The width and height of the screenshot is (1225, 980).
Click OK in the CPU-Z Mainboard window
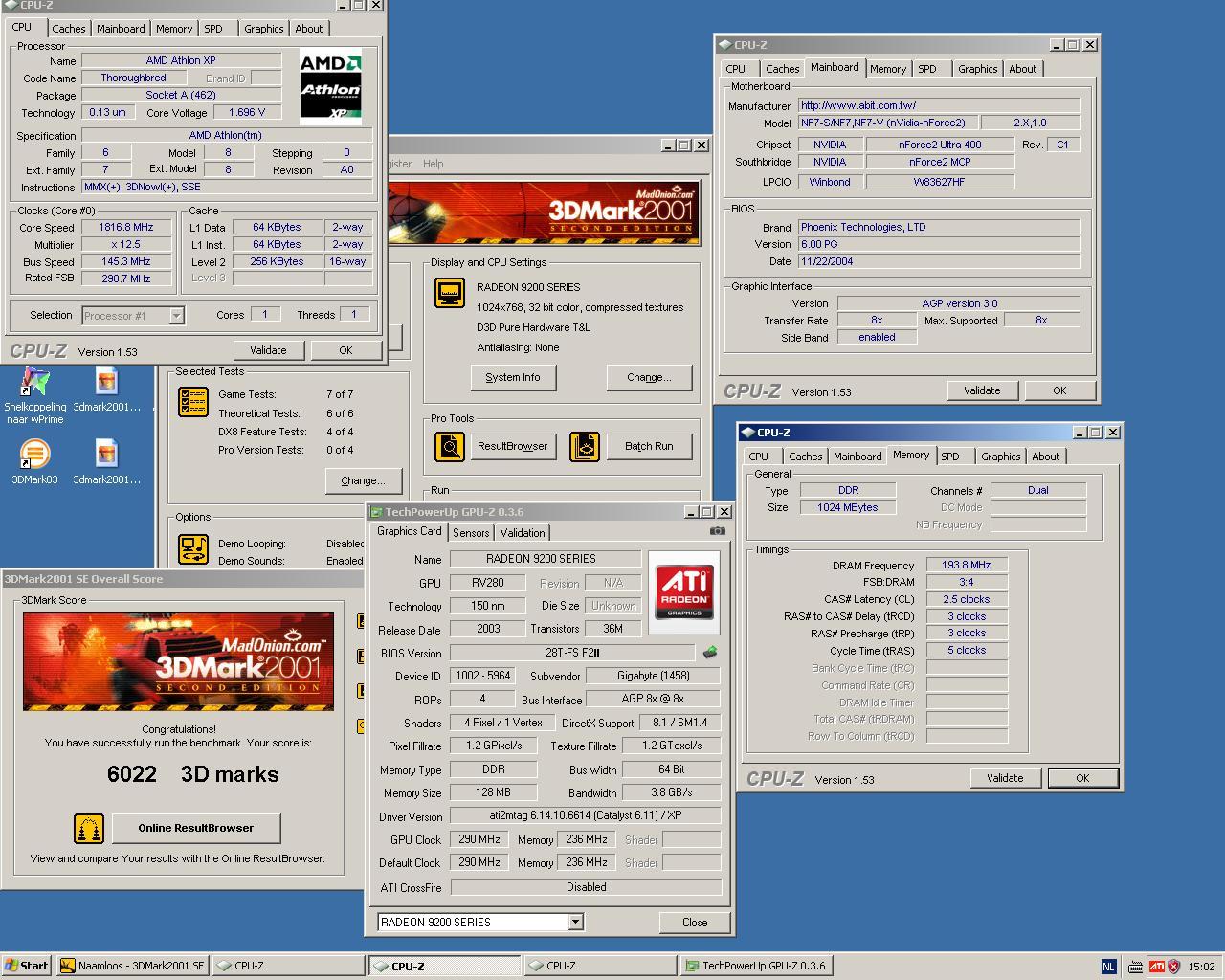[x=1058, y=390]
